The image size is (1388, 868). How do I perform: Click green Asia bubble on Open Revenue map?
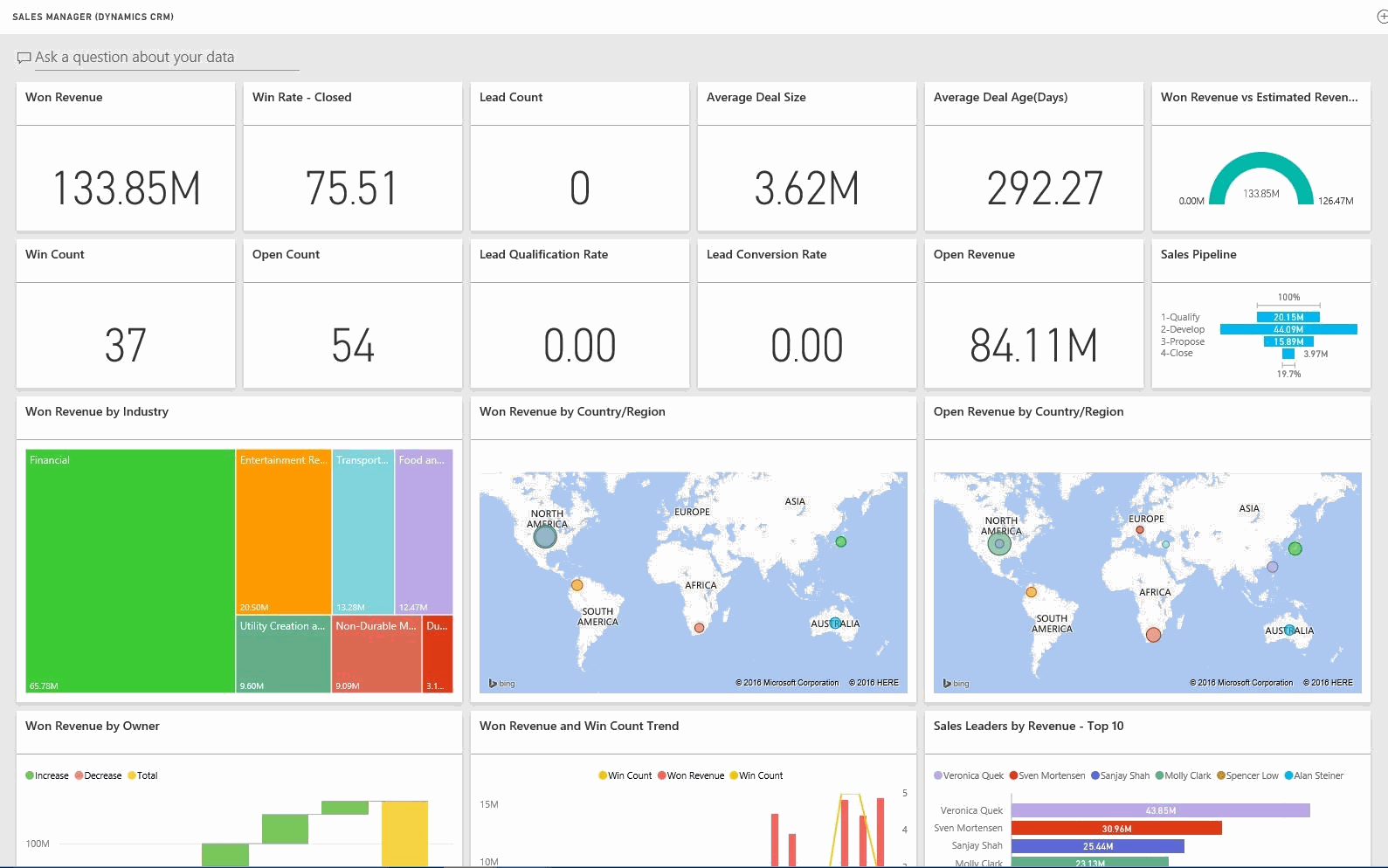tap(1295, 548)
